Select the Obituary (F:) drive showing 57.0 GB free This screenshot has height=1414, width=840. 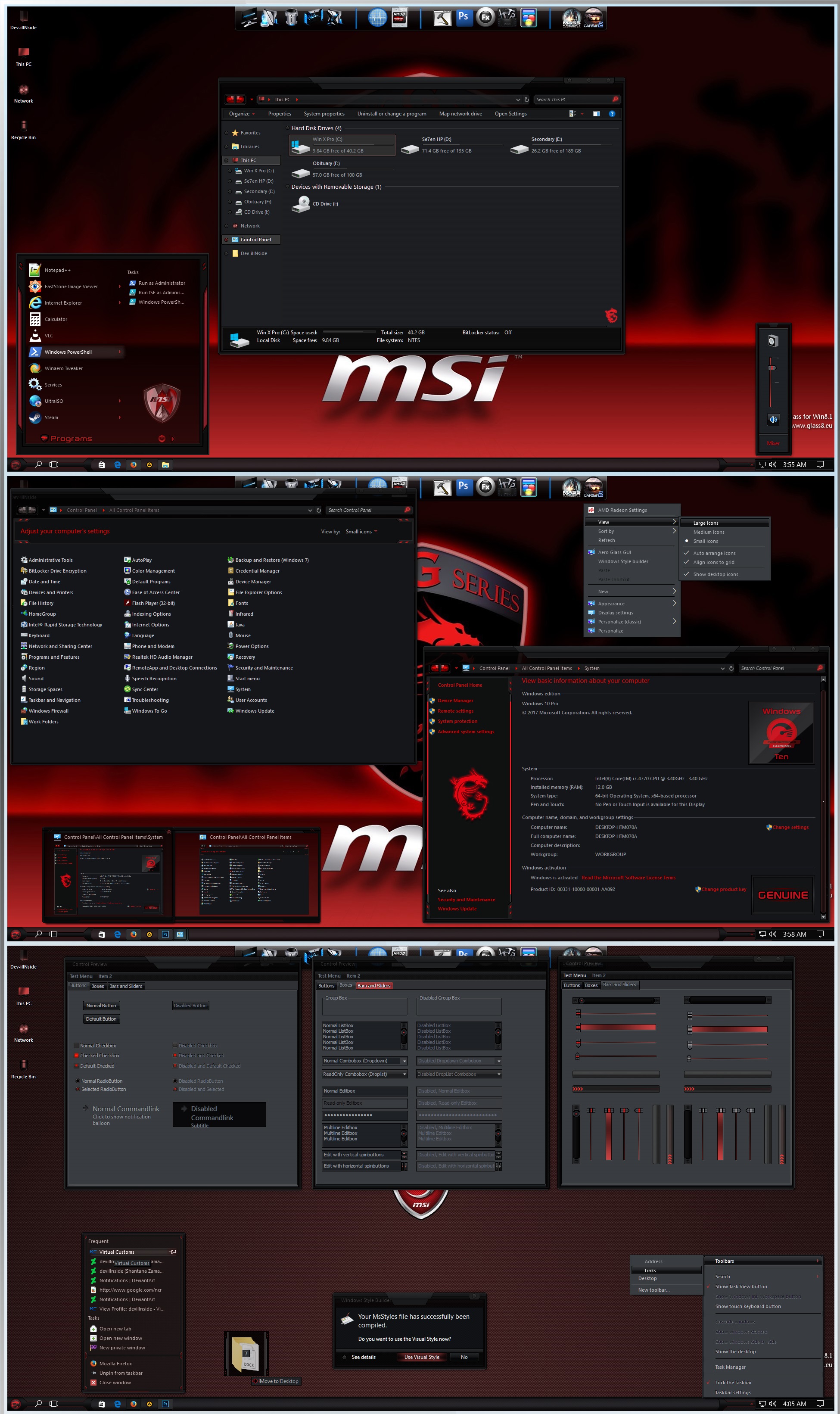click(x=342, y=169)
